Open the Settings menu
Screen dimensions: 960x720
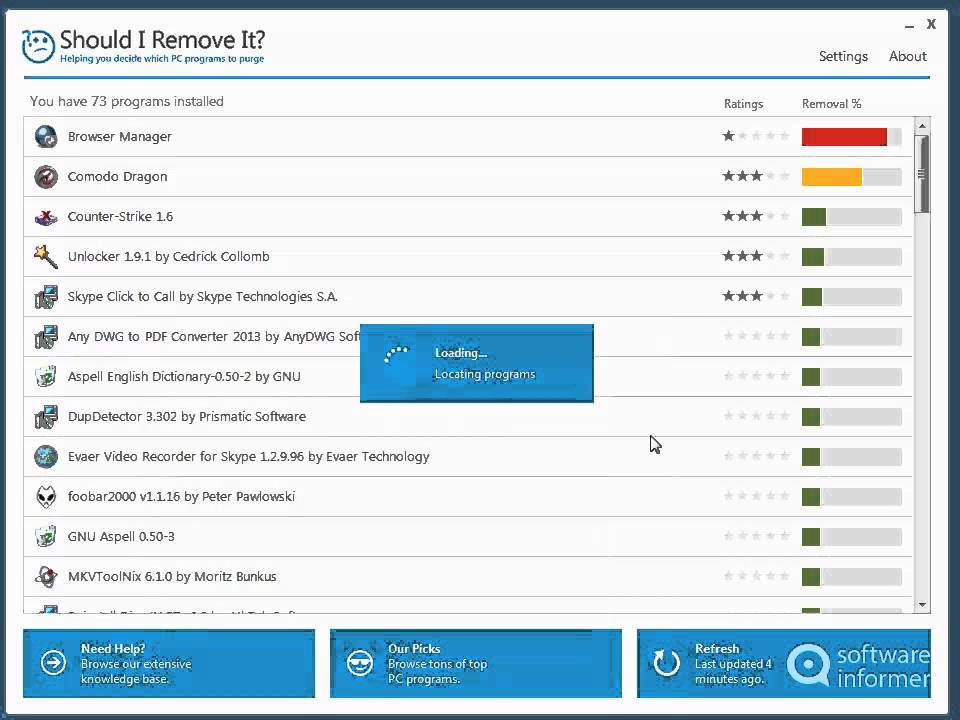click(x=843, y=56)
